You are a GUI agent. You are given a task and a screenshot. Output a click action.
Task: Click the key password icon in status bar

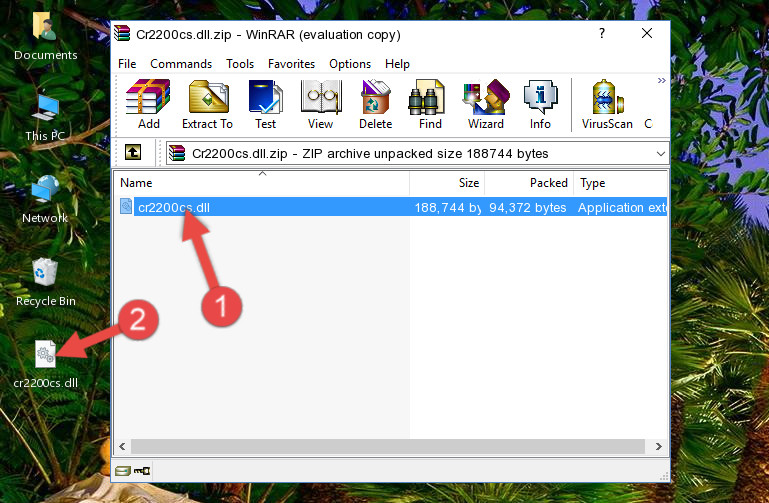click(142, 471)
